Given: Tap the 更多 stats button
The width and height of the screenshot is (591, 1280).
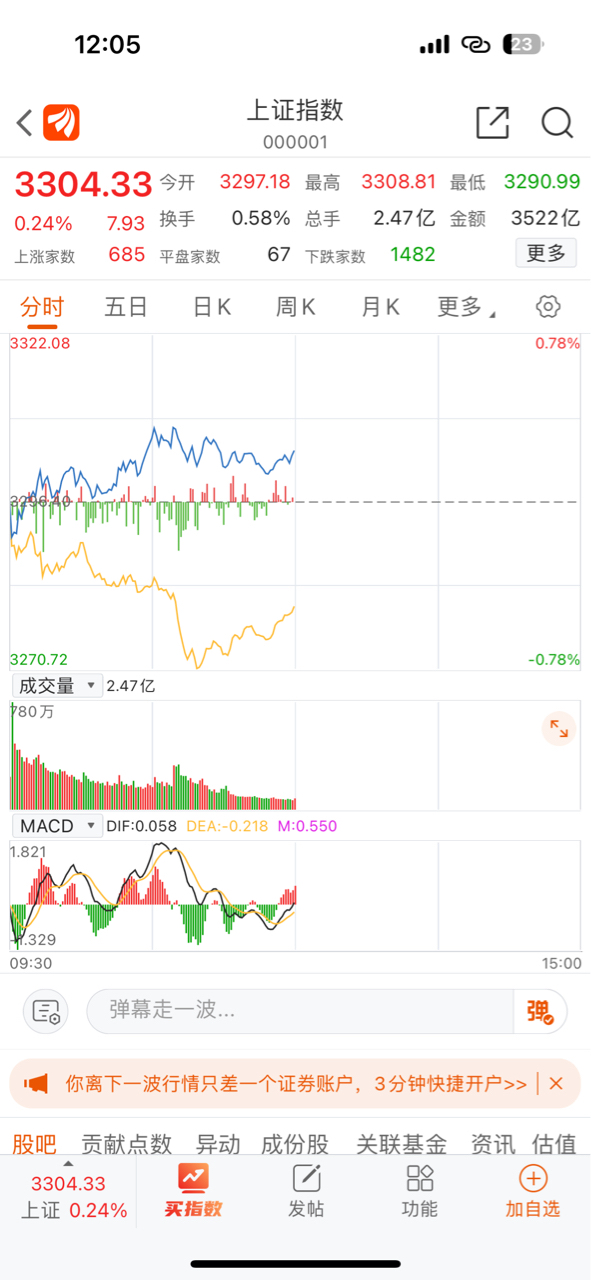Looking at the screenshot, I should 546,253.
